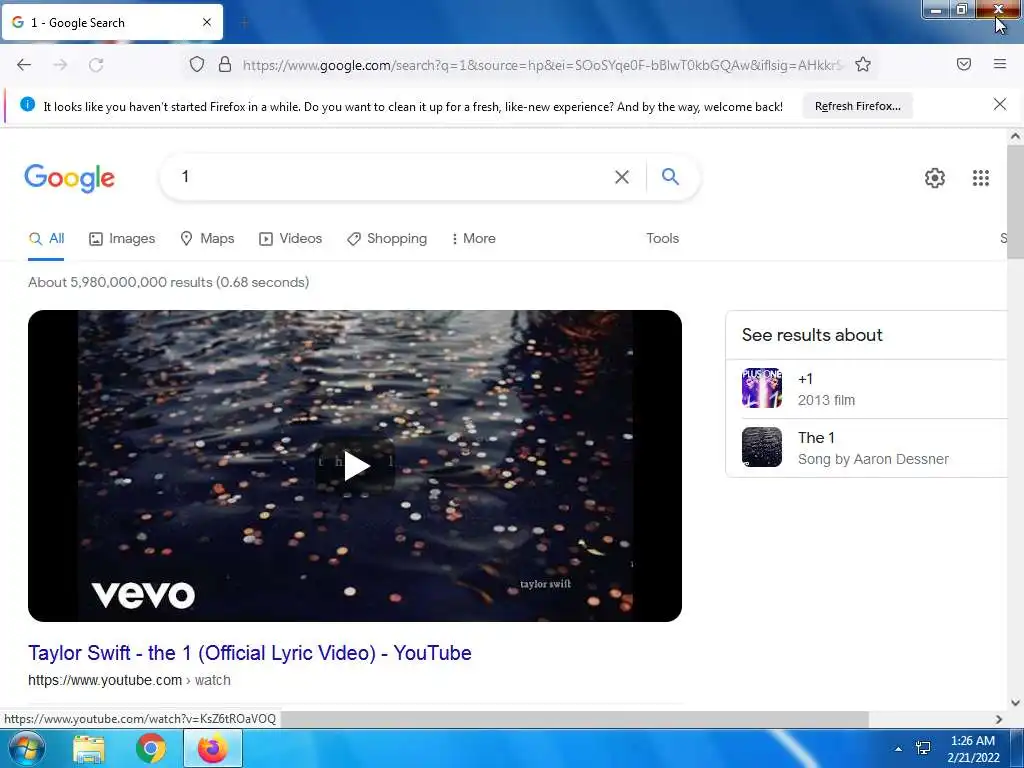Open a new tab with plus button

[244, 23]
